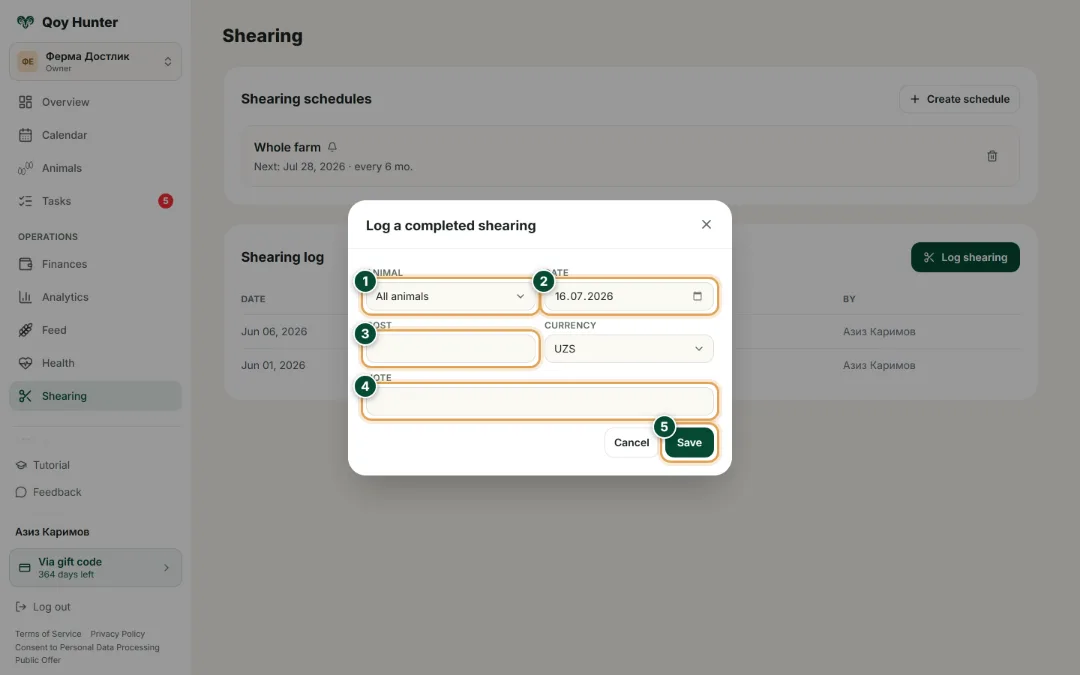
Task: Open the Feedback link
Action: (57, 492)
